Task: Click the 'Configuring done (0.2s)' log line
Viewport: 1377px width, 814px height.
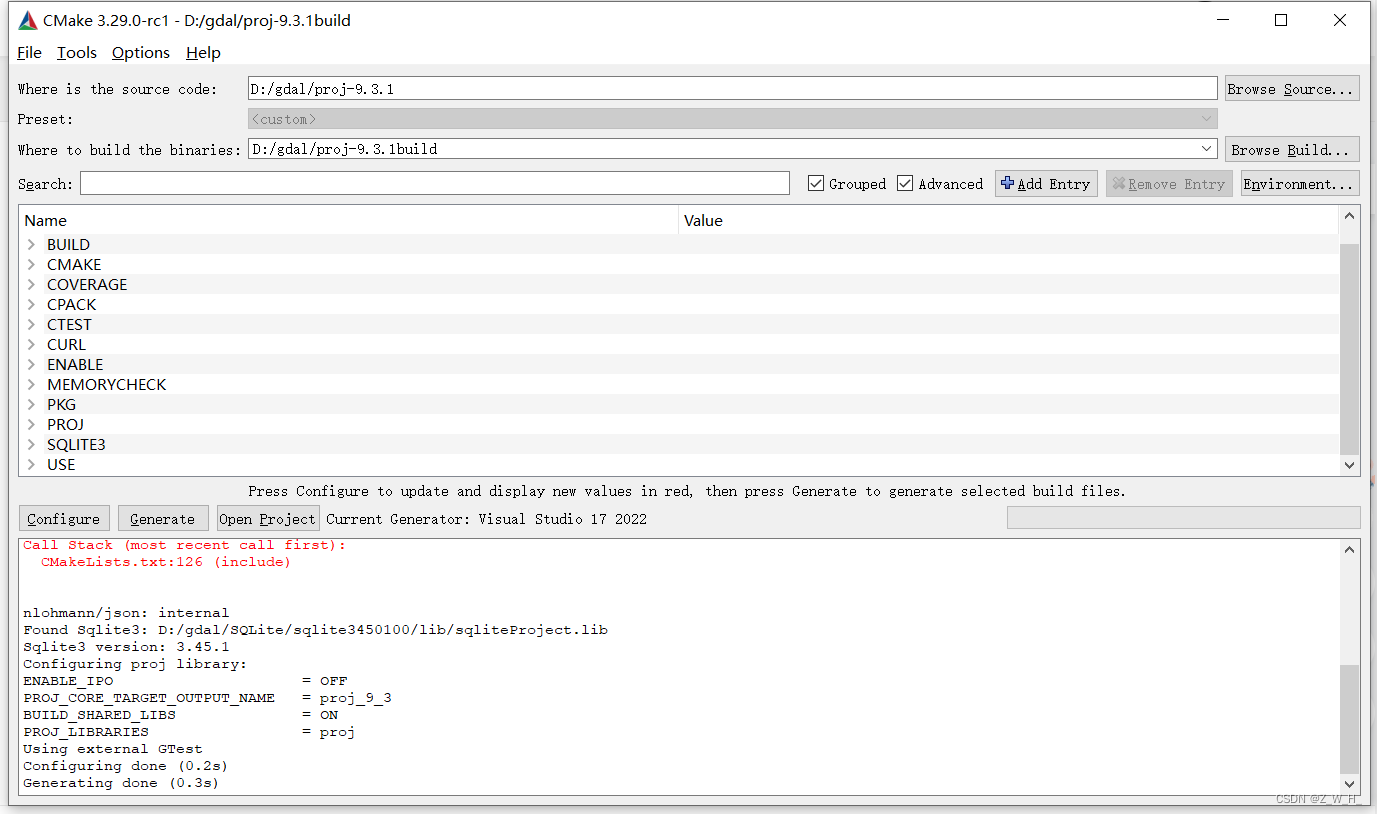Action: 125,766
